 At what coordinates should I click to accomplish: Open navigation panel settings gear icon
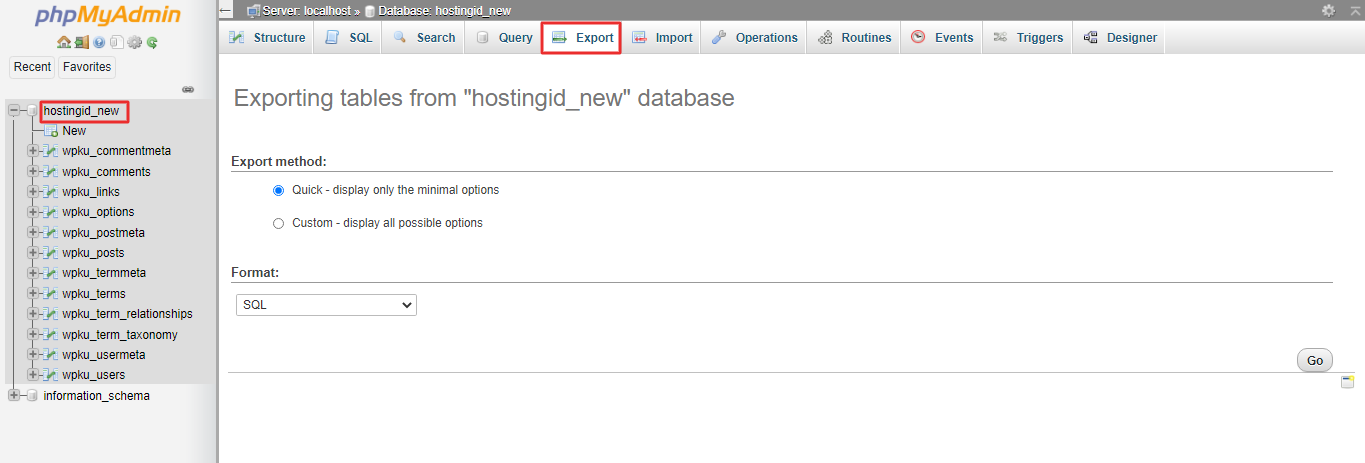point(134,42)
